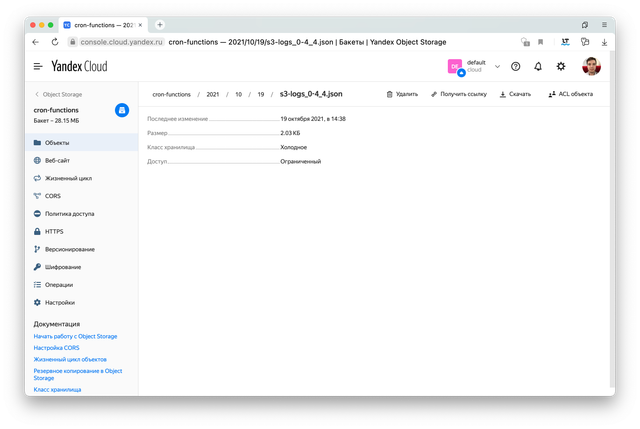The width and height of the screenshot is (640, 429).
Task: Click cron-functions breadcrumb link
Action: (171, 94)
